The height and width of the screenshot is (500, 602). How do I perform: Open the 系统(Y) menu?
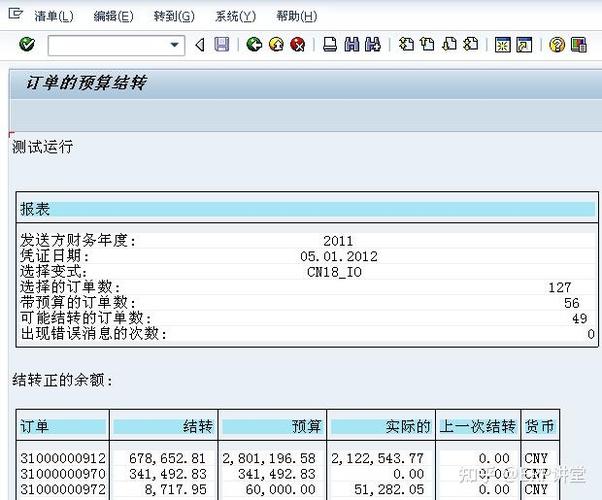pos(235,16)
